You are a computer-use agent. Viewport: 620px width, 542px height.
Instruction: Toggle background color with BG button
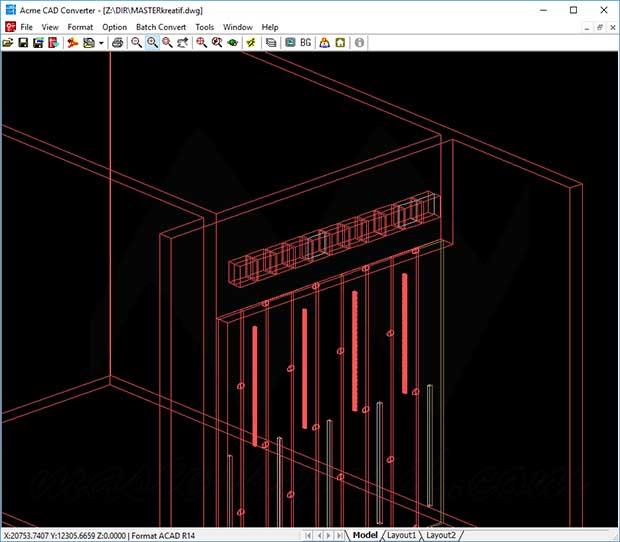(306, 43)
